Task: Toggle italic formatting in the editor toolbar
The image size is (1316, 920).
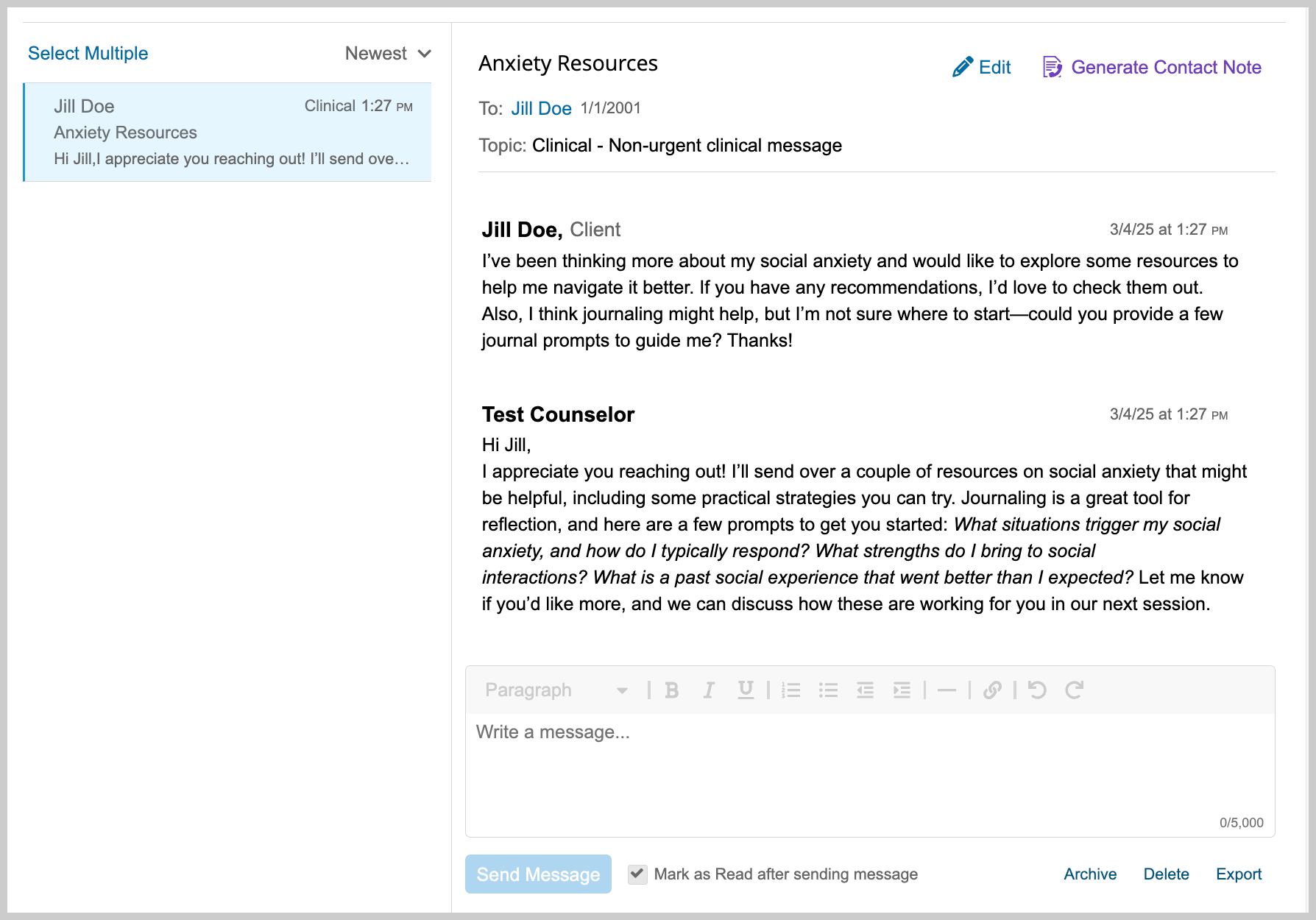Action: pos(709,690)
